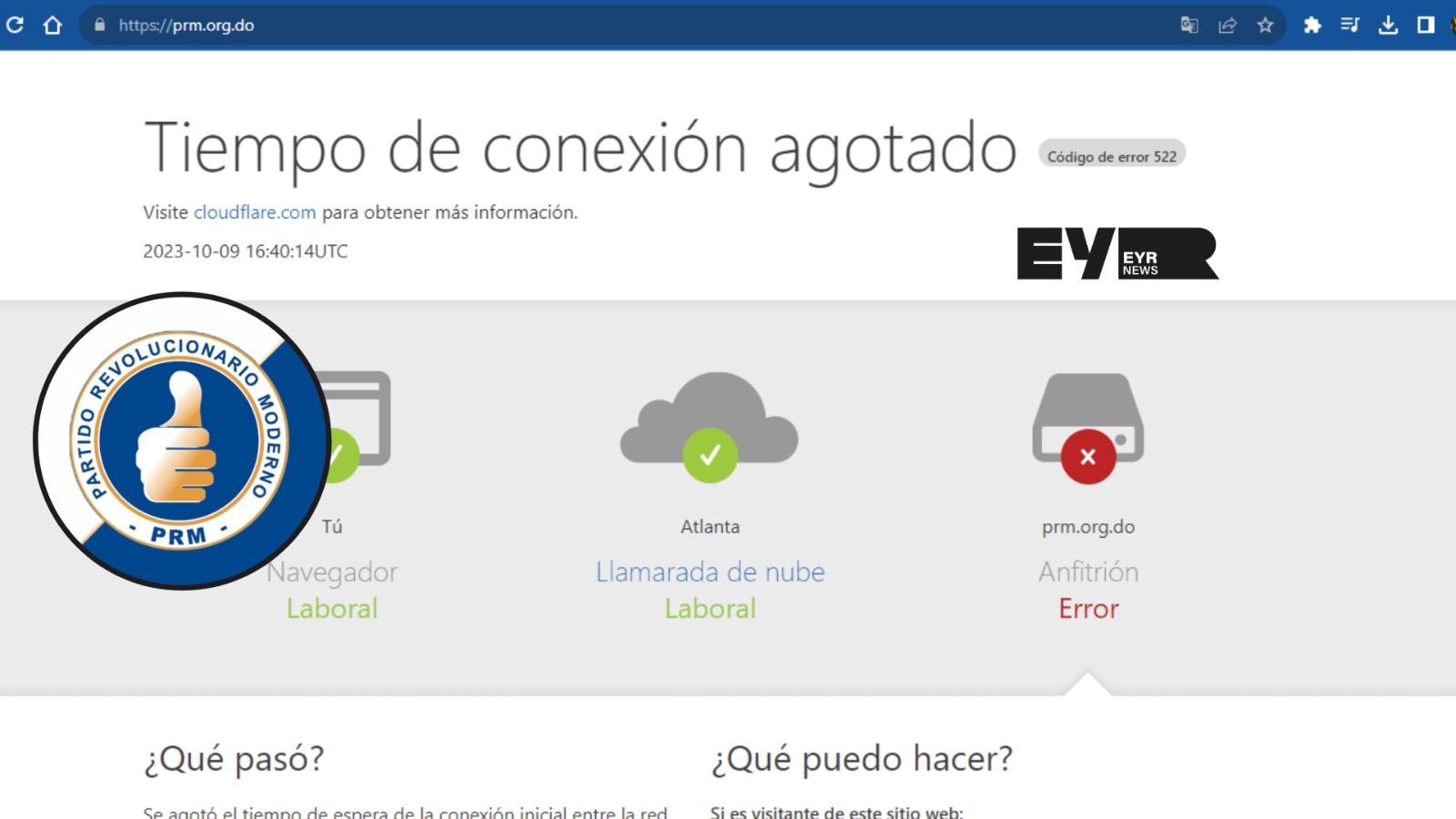
Task: Open the downloads icon
Action: coord(1388,25)
